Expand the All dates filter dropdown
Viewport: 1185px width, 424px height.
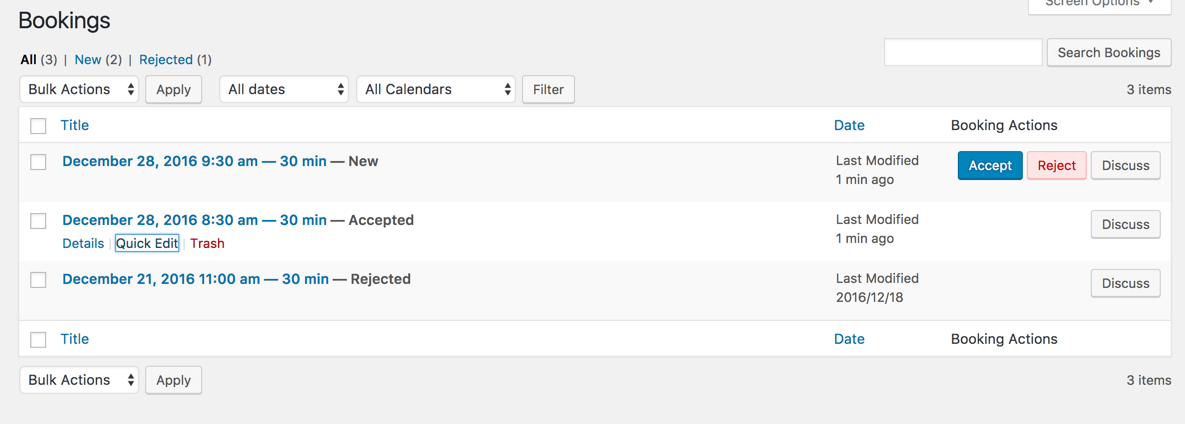(x=284, y=89)
